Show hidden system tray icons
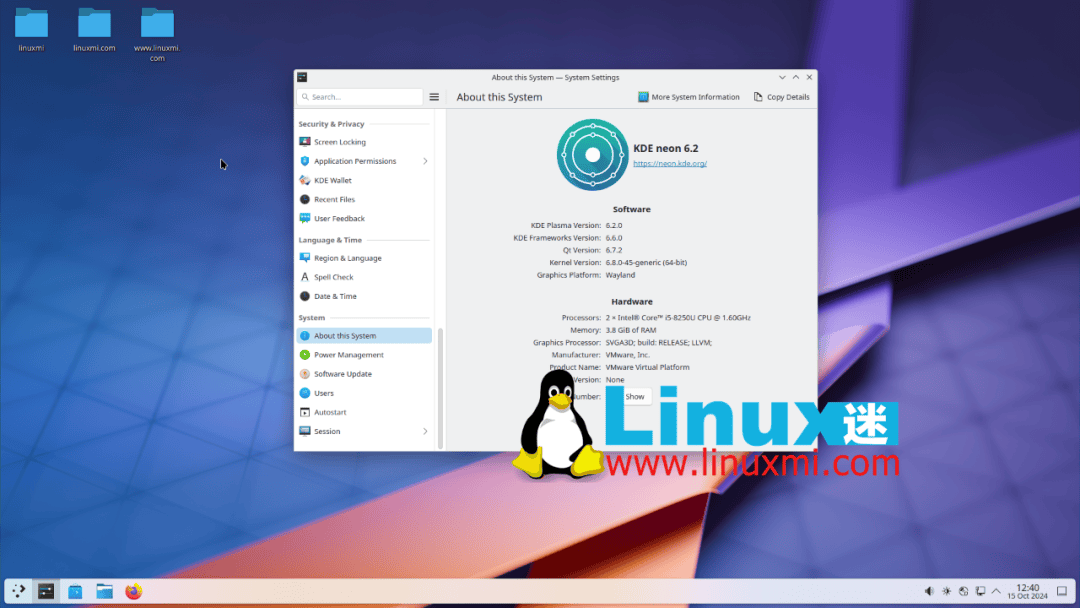 coord(996,592)
